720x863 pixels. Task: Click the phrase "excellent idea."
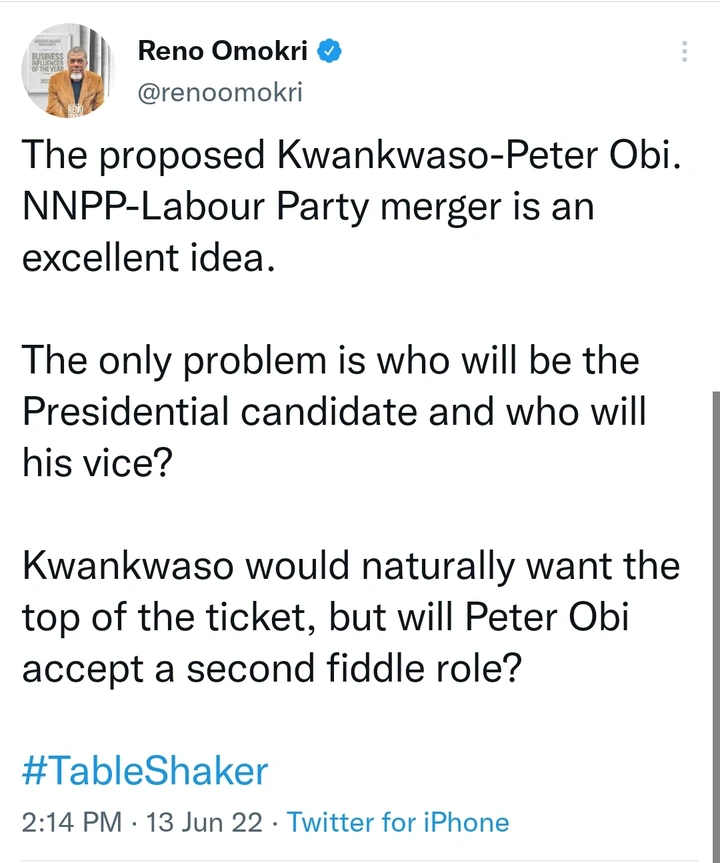pyautogui.click(x=144, y=259)
